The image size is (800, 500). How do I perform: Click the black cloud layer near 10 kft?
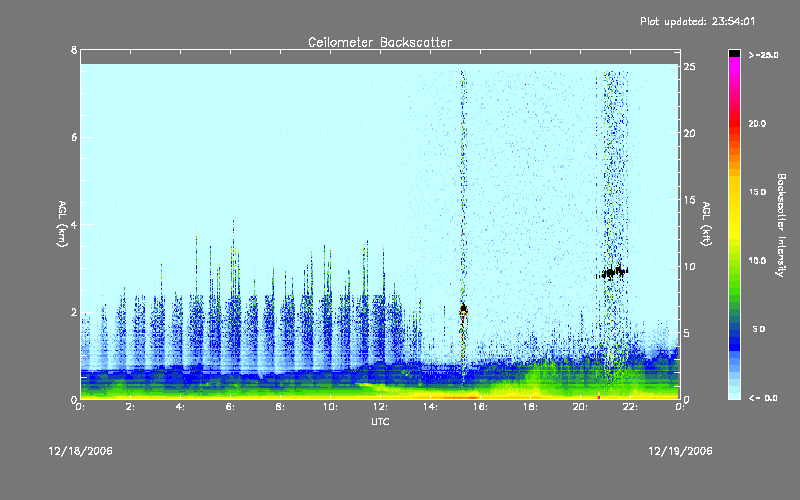pyautogui.click(x=612, y=272)
